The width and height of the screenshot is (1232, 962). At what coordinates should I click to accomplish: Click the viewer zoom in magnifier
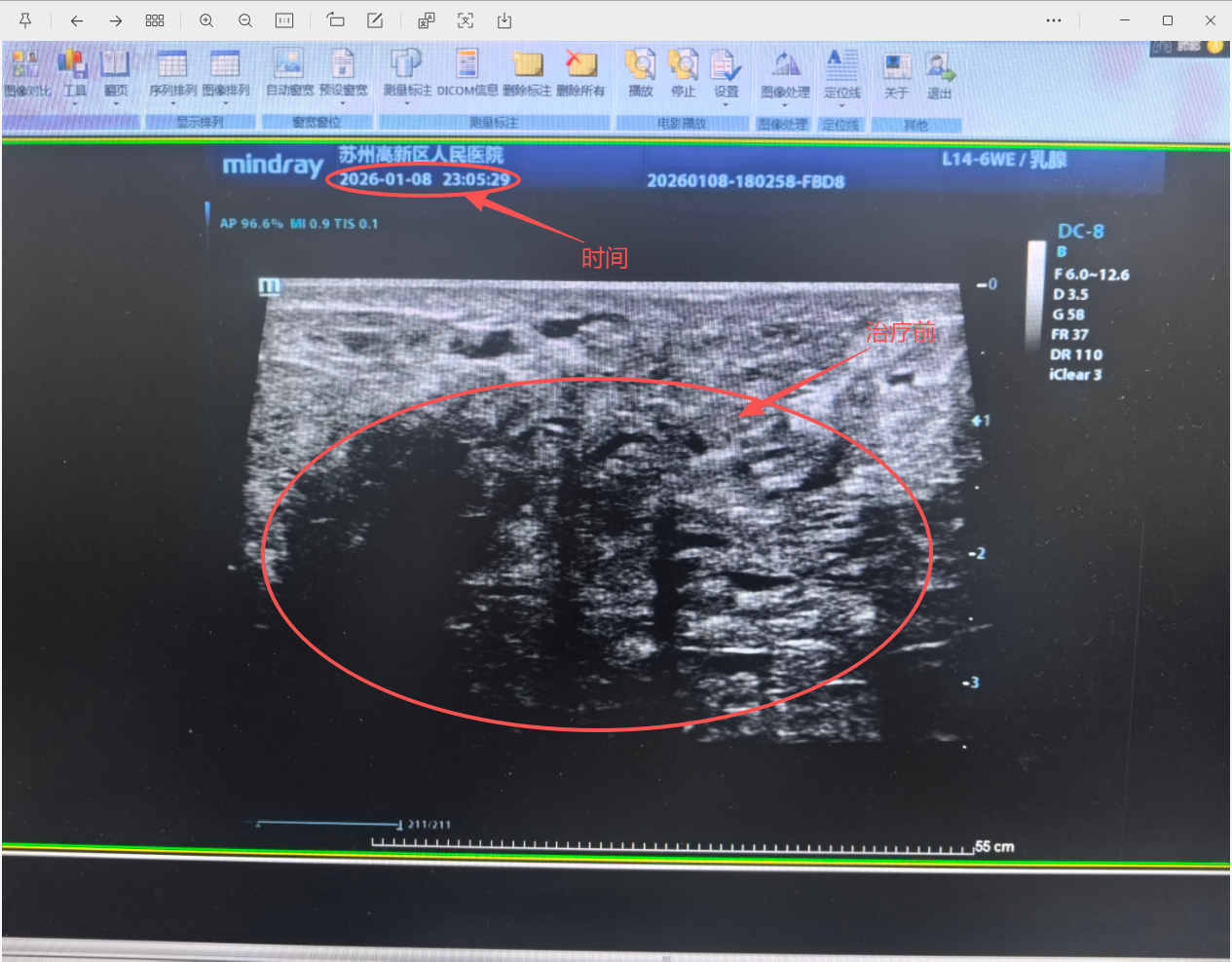pos(206,20)
